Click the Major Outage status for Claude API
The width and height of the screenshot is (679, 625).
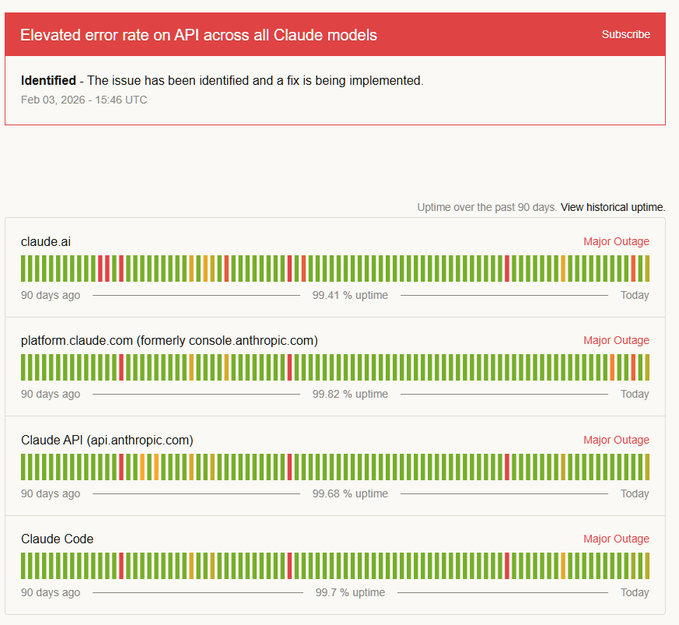[x=616, y=440]
